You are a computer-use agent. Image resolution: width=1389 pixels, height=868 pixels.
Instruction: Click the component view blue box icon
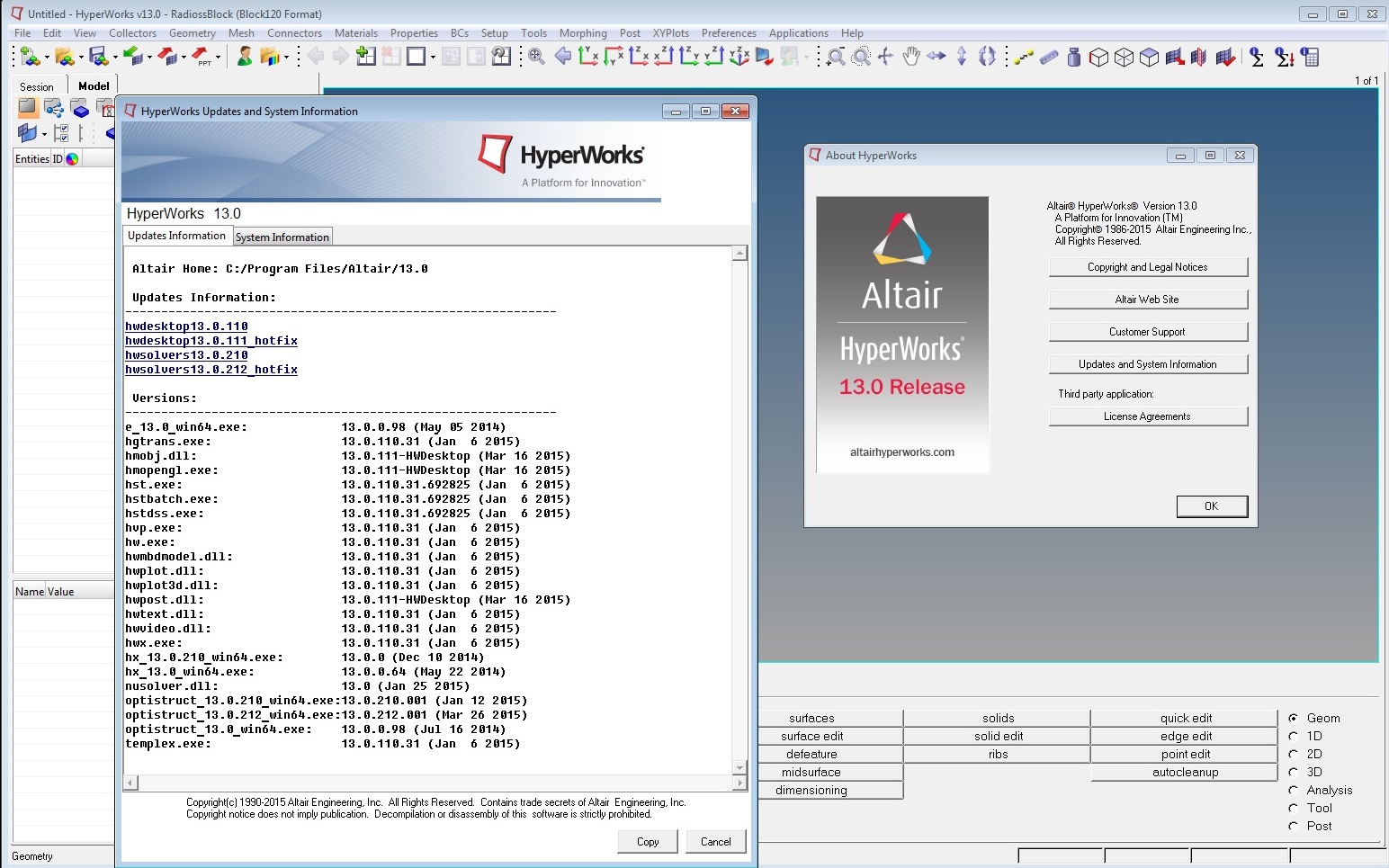[80, 108]
